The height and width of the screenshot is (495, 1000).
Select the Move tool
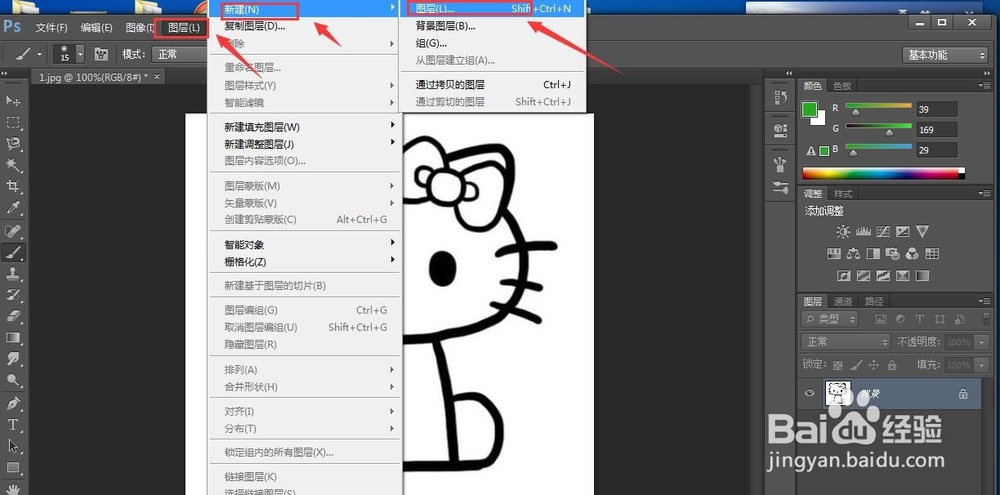coord(13,101)
